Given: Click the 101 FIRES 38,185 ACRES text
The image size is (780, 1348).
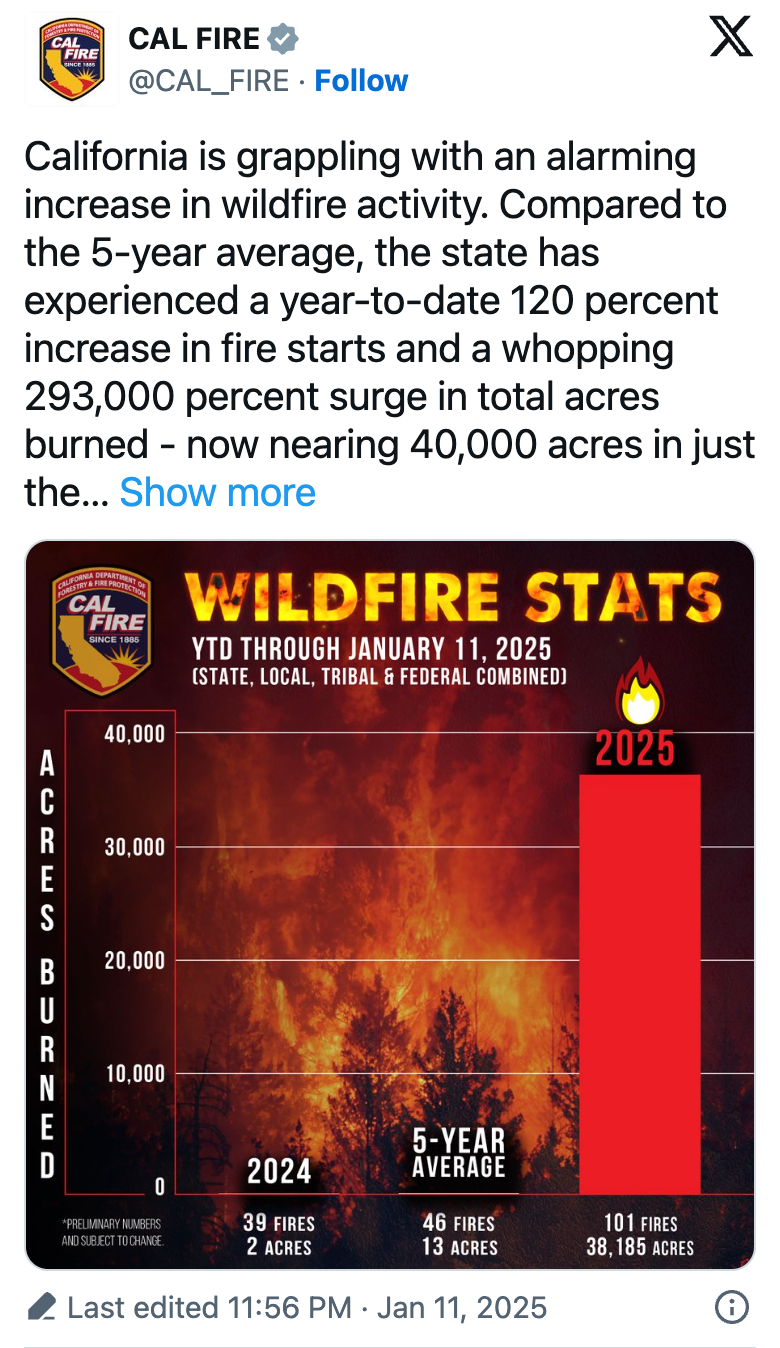Looking at the screenshot, I should click(640, 1235).
